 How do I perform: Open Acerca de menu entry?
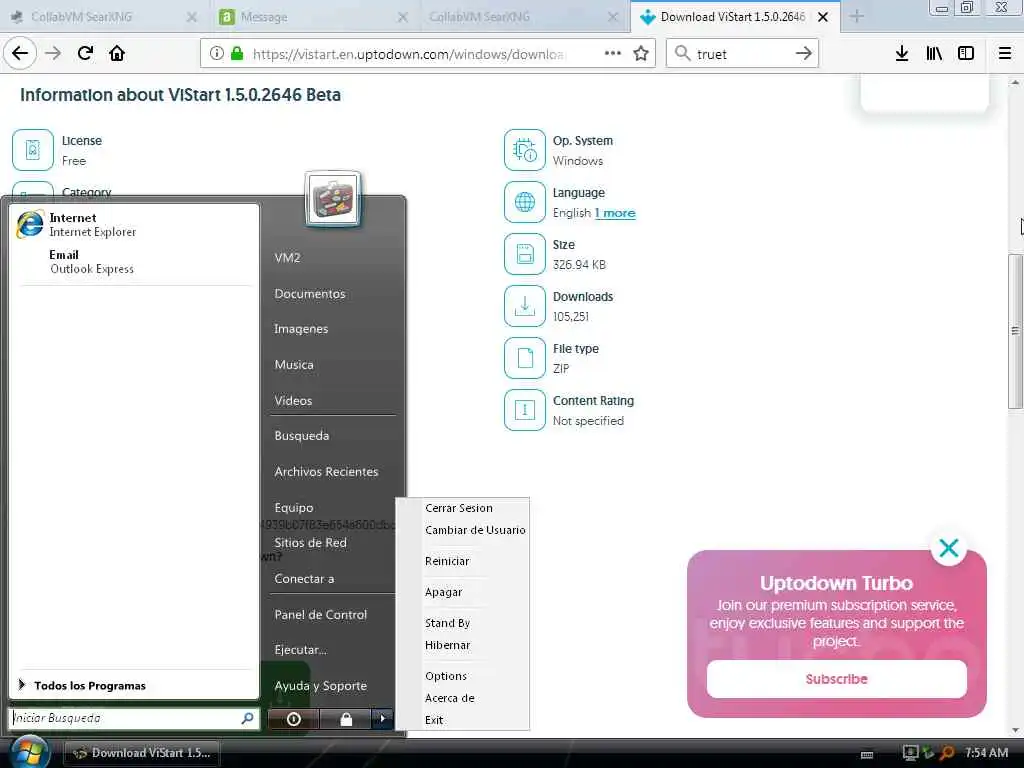coord(449,698)
